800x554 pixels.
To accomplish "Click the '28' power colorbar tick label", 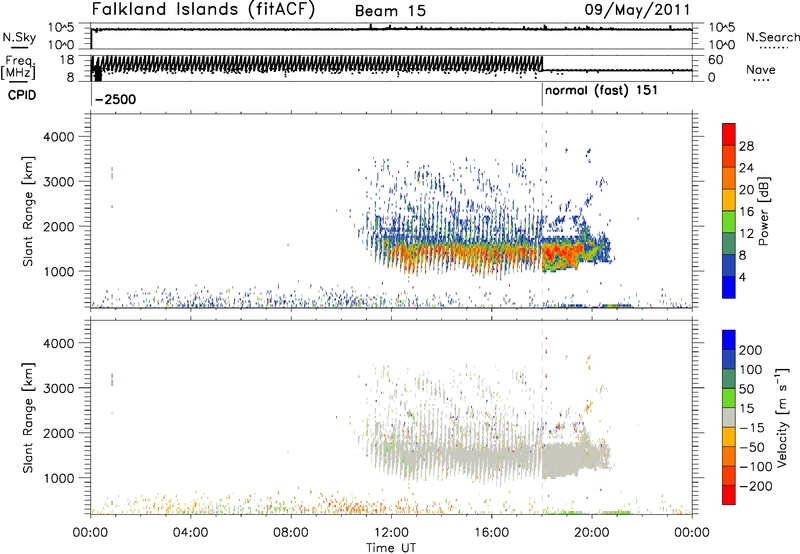I will coord(746,146).
